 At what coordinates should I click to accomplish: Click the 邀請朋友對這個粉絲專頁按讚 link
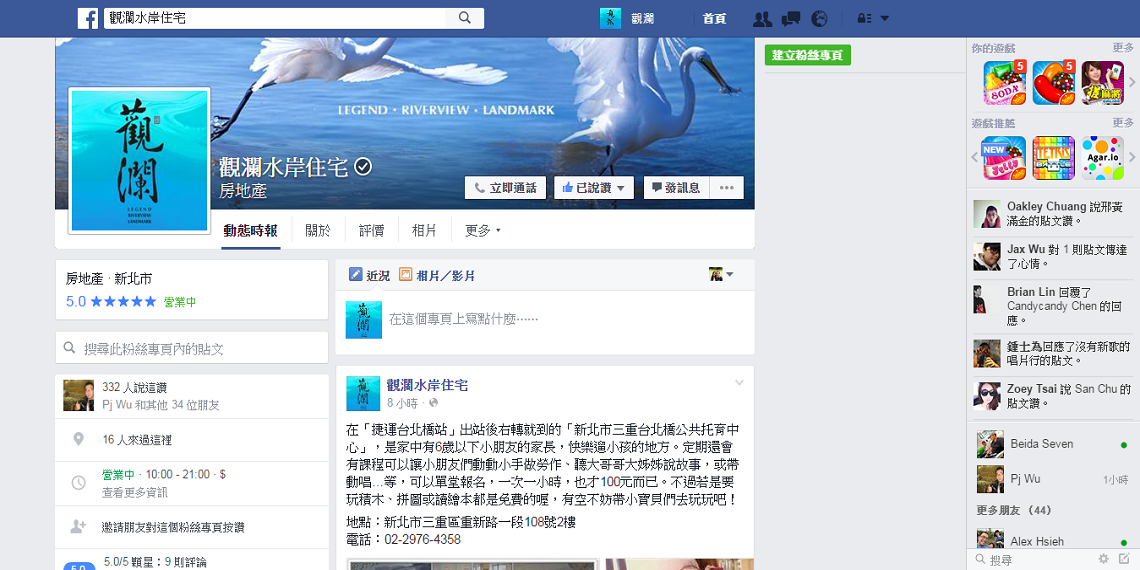coord(173,528)
